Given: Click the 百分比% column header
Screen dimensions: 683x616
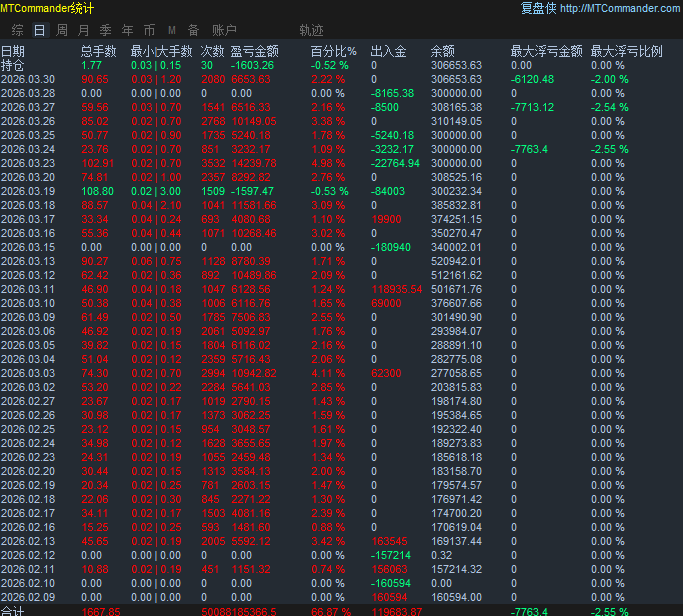Looking at the screenshot, I should click(334, 51).
